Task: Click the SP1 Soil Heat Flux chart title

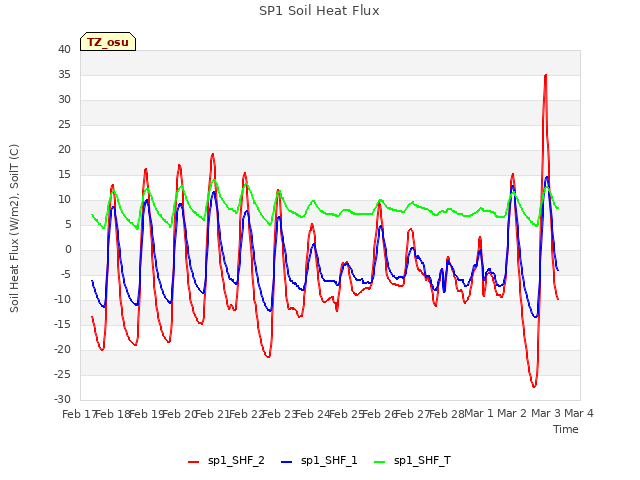Action: point(319,11)
